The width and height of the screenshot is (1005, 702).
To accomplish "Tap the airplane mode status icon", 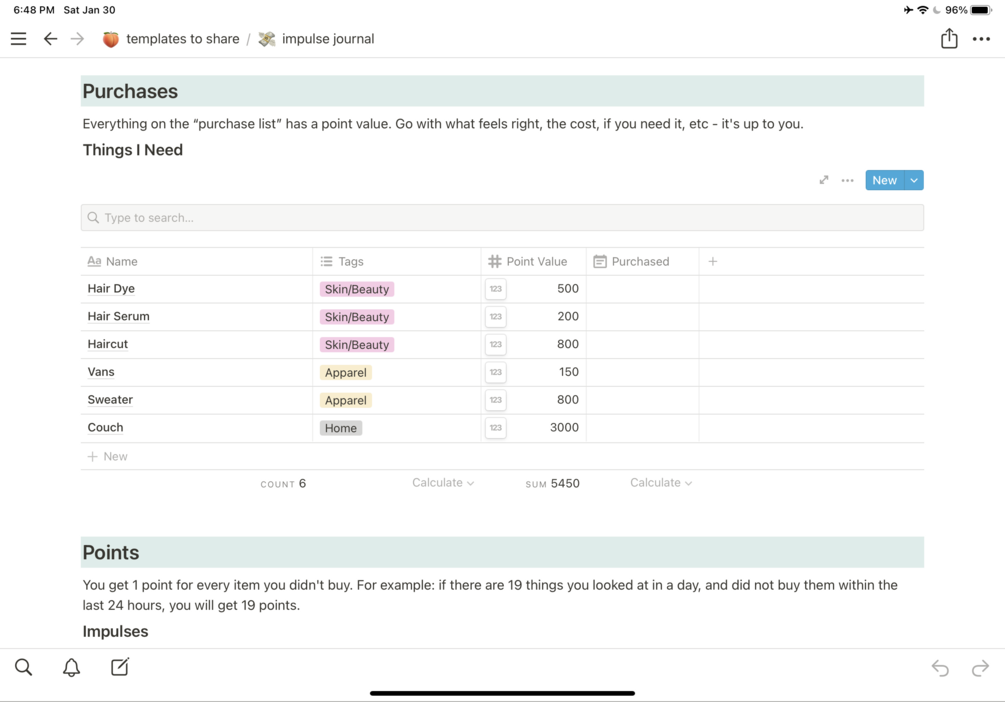I will [908, 10].
